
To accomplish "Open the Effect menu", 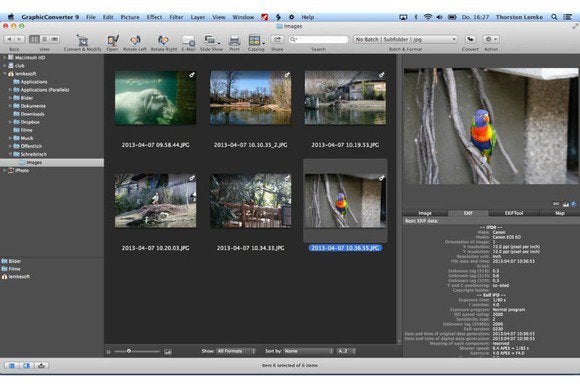I will pos(154,17).
